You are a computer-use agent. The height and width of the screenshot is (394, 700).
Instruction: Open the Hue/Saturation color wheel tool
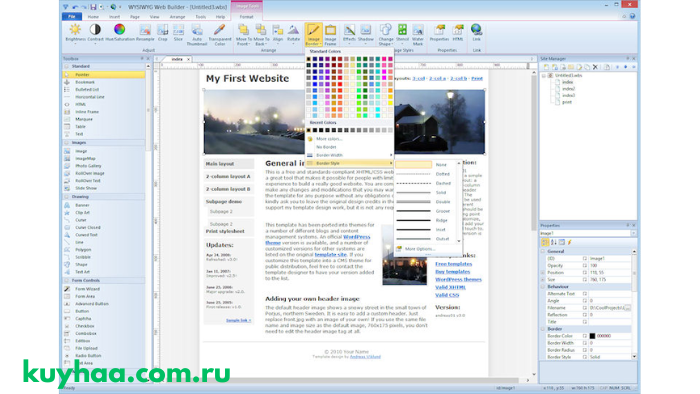120,33
